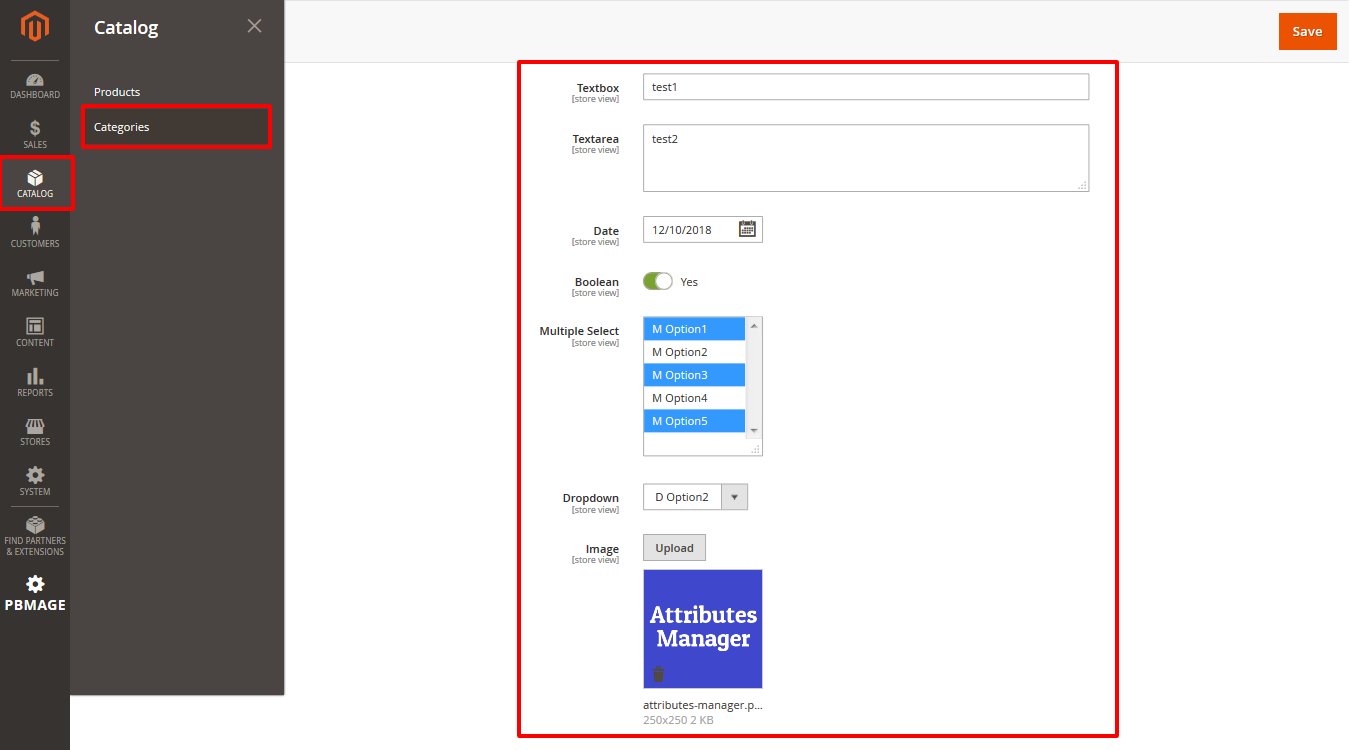The width and height of the screenshot is (1349, 750).
Task: Focus the Textbox field containing test1
Action: [866, 87]
